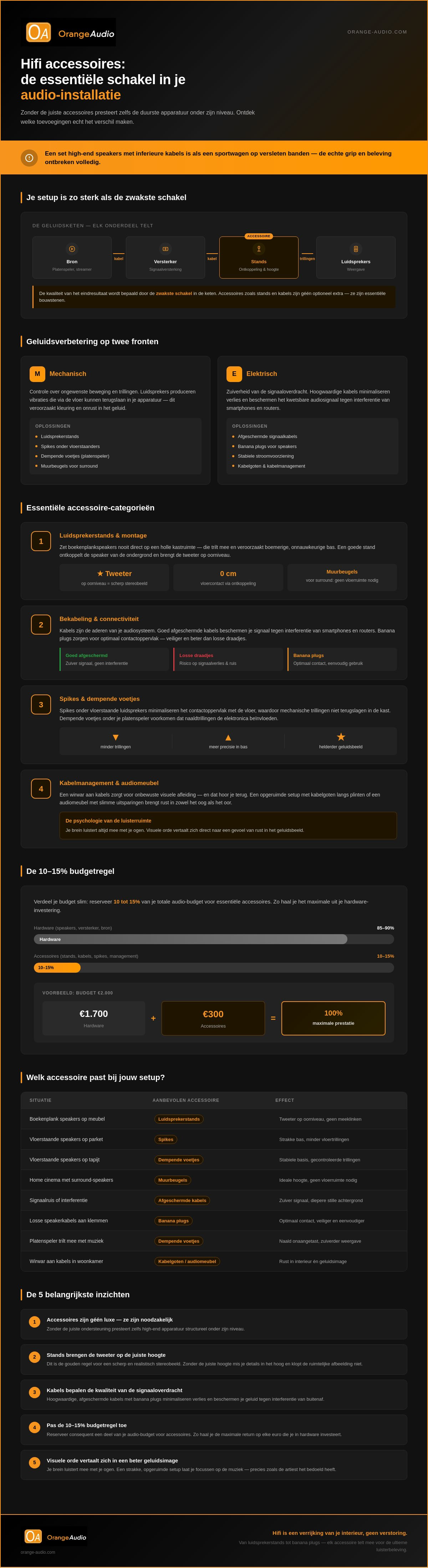Screen dimensions: 428x1568
Task: Click the Kabelgoten / audiomeubel tag
Action: (187, 1261)
